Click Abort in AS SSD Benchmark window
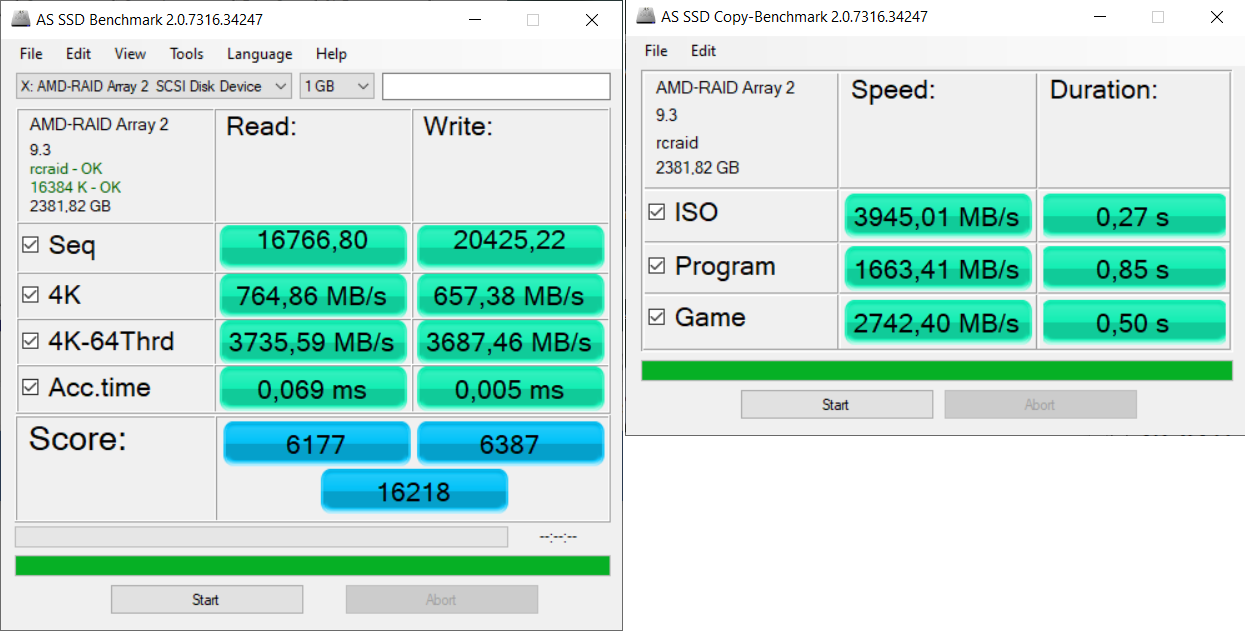 (441, 600)
